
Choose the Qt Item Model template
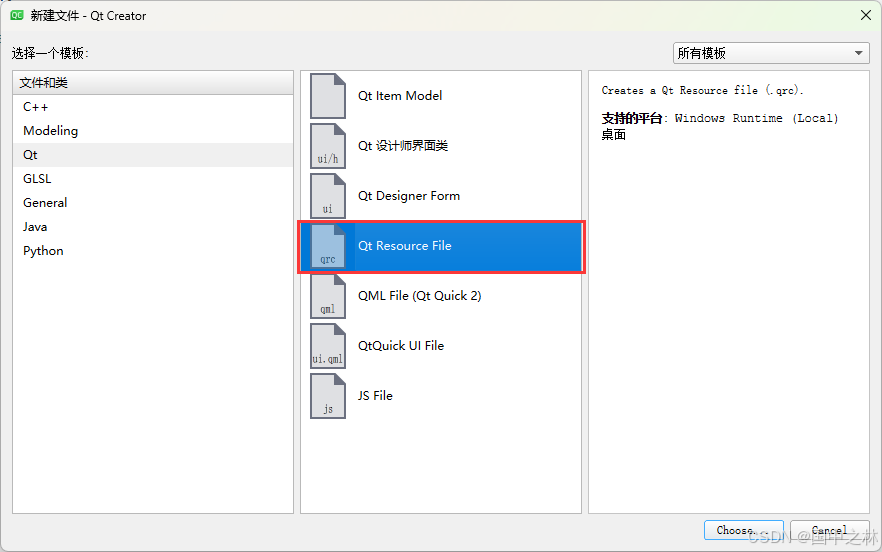click(441, 96)
